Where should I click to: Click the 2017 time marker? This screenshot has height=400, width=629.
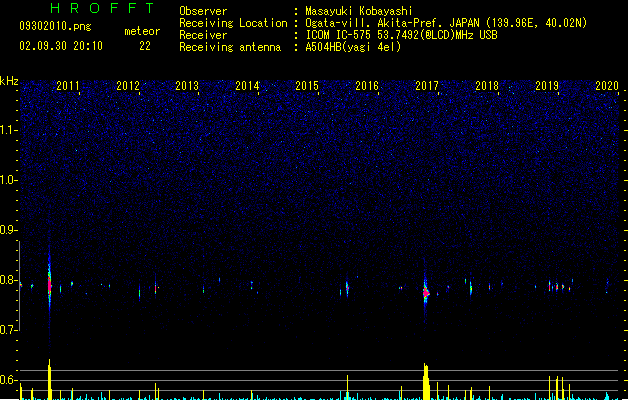pyautogui.click(x=427, y=86)
